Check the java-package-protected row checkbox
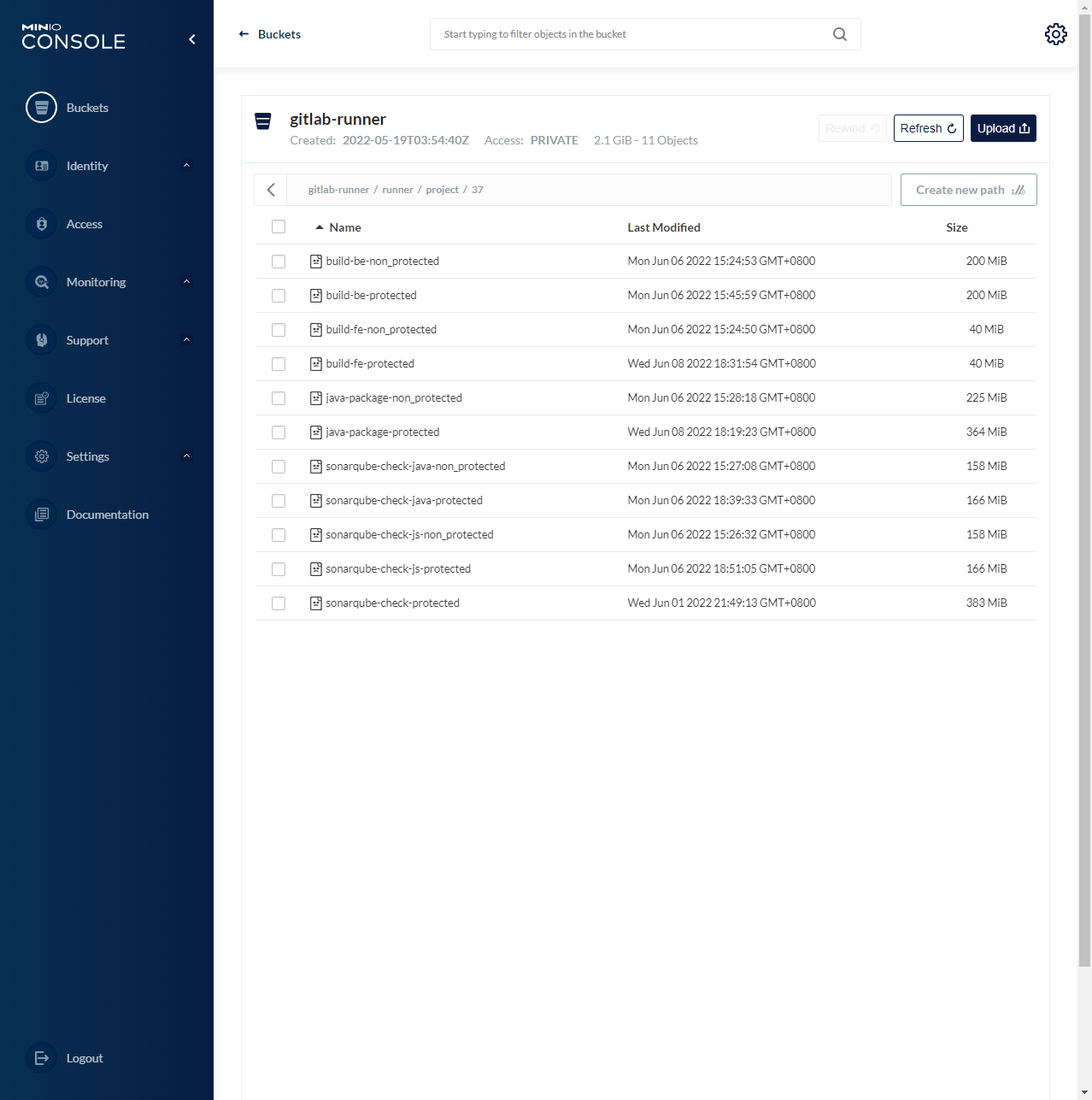The image size is (1092, 1100). pos(279,432)
